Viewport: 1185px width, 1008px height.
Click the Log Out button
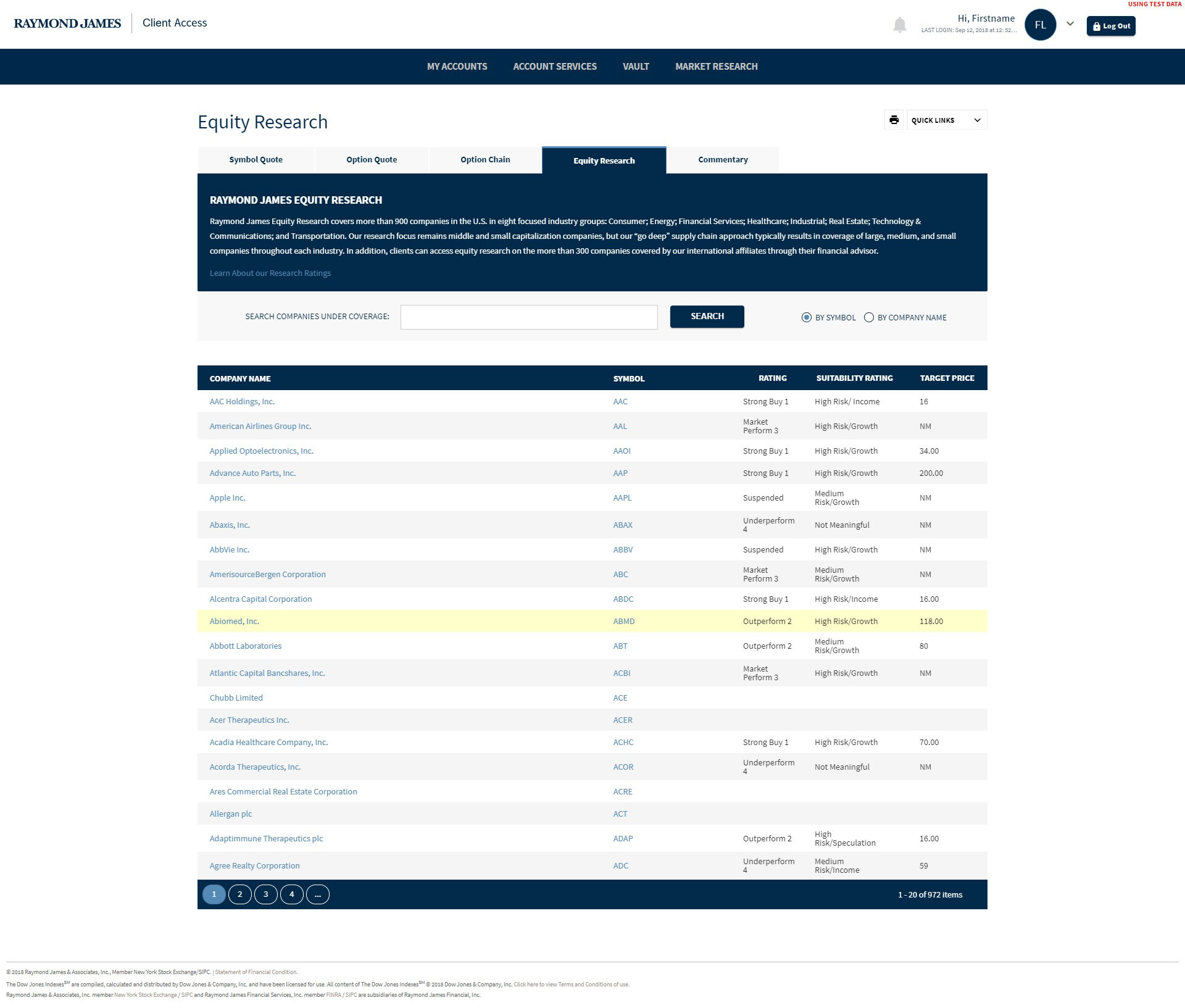[x=1111, y=26]
